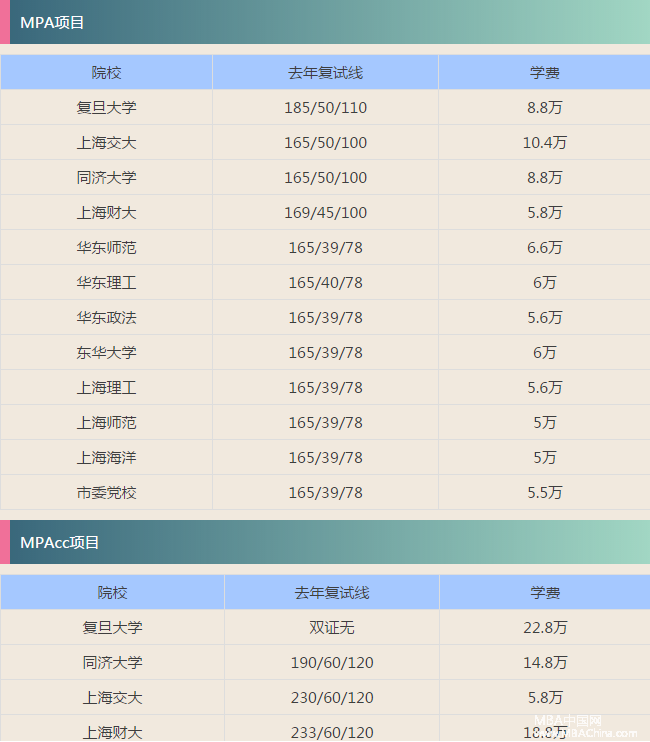Select the 双证无 cell in MPAcc table
This screenshot has width=650, height=742.
[x=332, y=628]
